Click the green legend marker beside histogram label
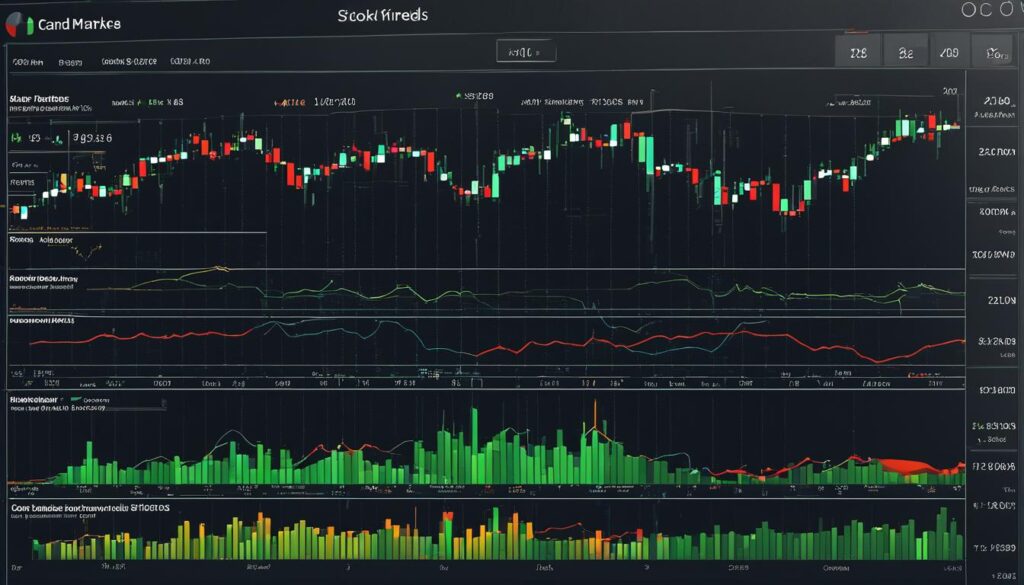1024x585 pixels. click(75, 397)
